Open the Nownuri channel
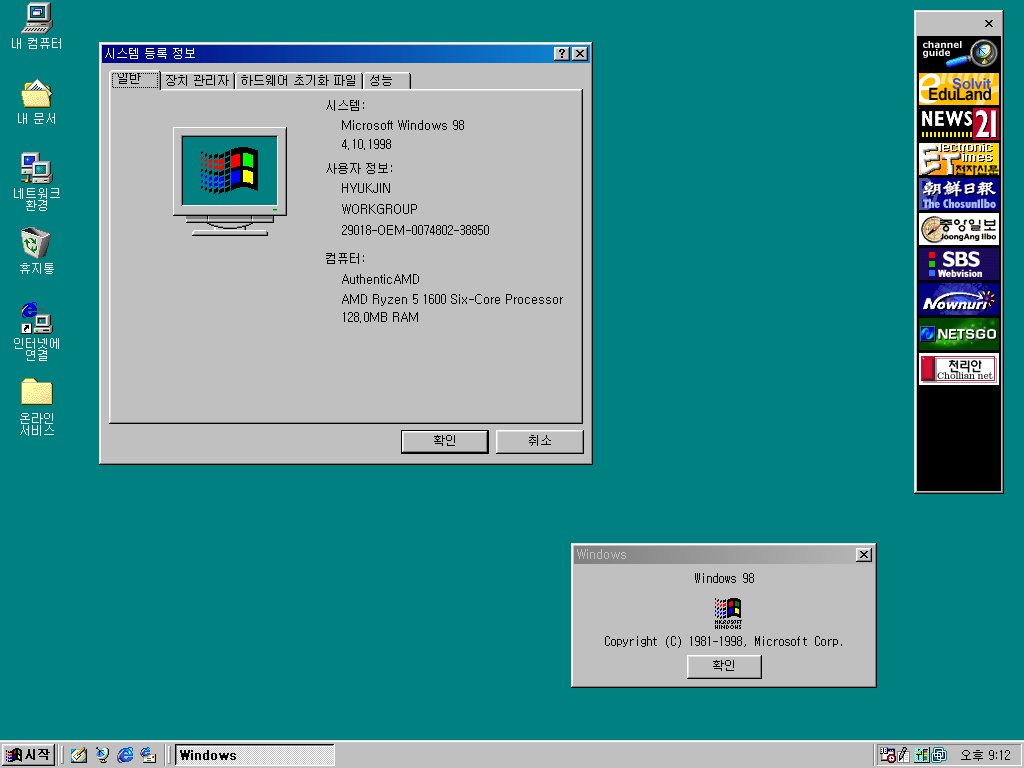1024x768 pixels. tap(959, 300)
